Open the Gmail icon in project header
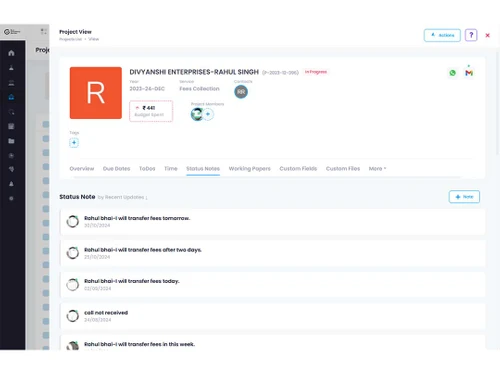This screenshot has width=500, height=375. coord(469,73)
